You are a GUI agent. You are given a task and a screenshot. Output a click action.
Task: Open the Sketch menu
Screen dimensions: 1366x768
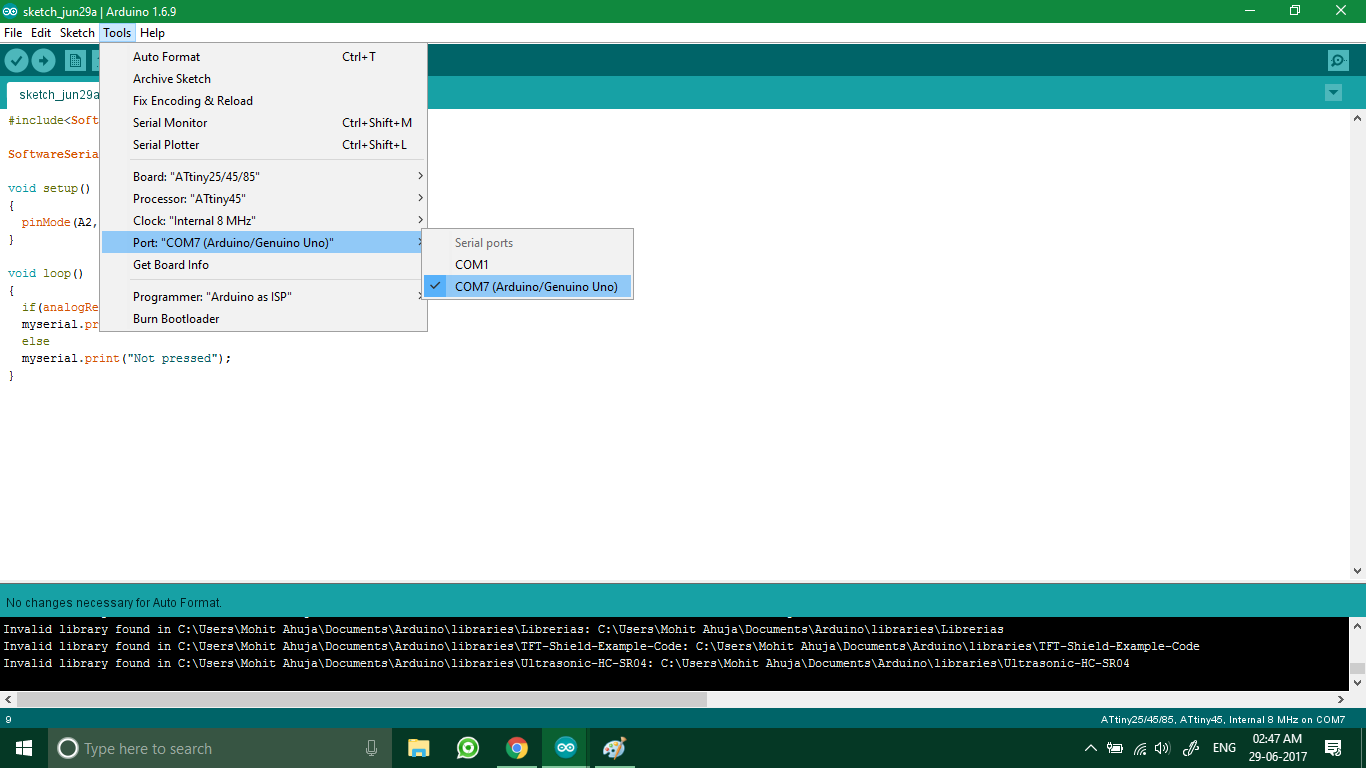pos(77,33)
